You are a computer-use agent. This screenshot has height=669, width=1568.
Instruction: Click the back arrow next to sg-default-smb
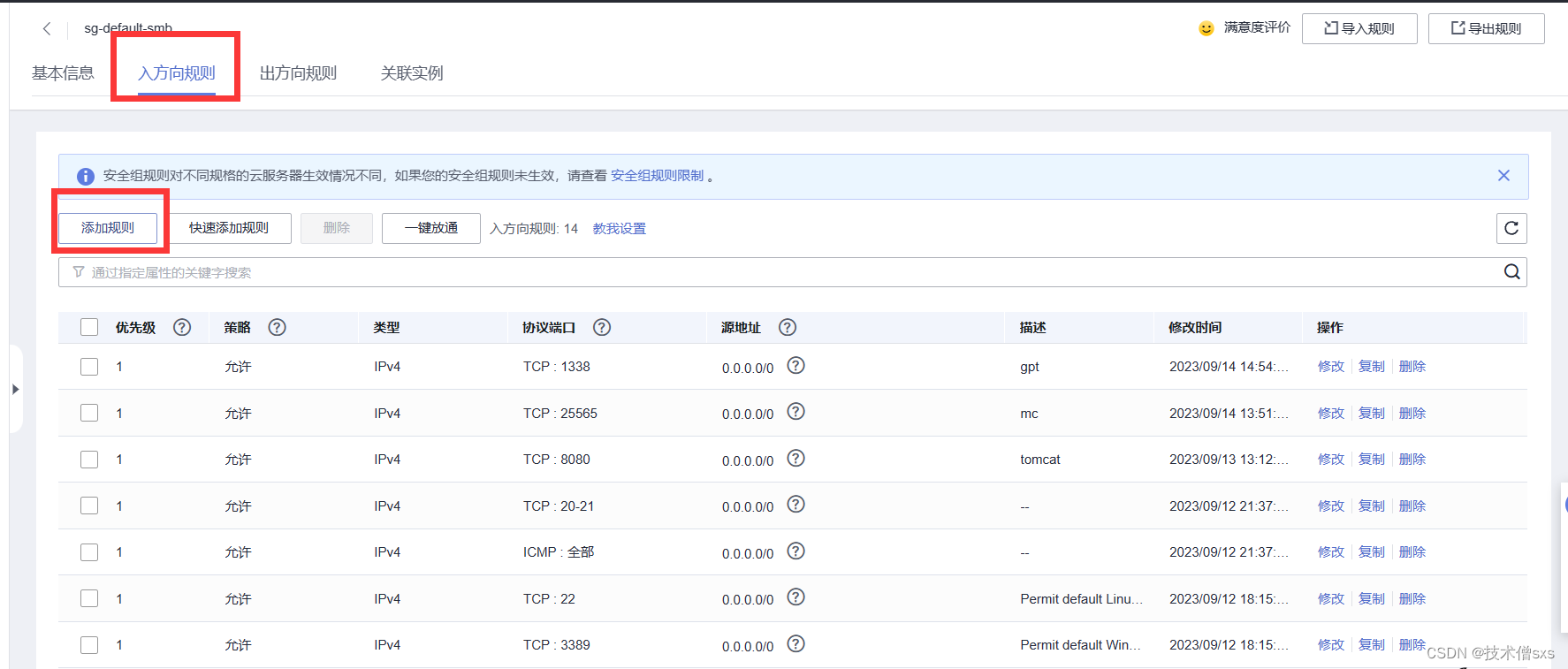(x=47, y=28)
